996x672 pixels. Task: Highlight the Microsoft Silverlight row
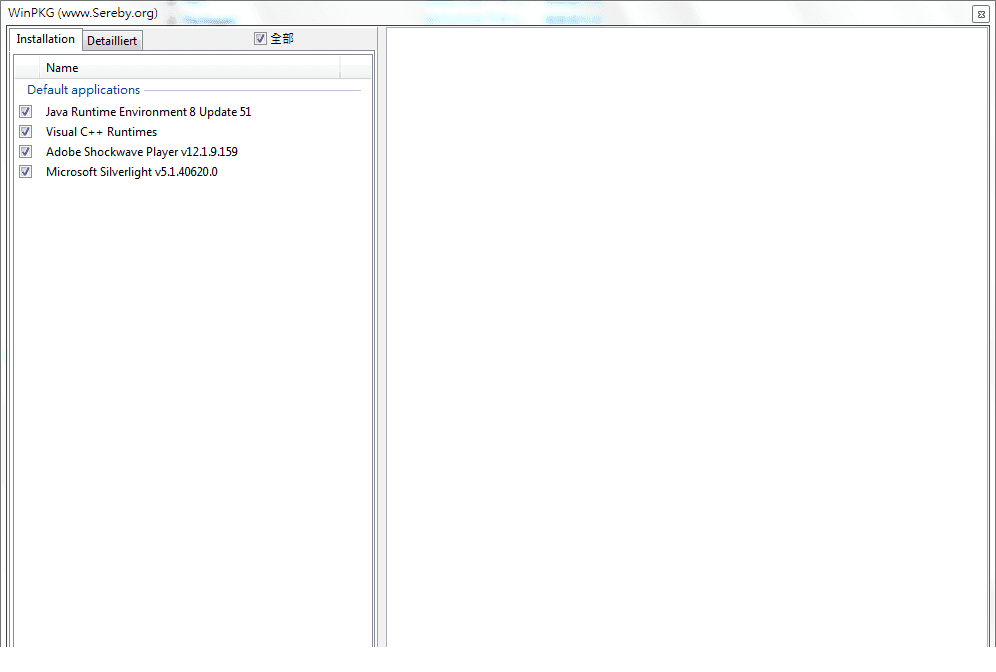coord(132,171)
